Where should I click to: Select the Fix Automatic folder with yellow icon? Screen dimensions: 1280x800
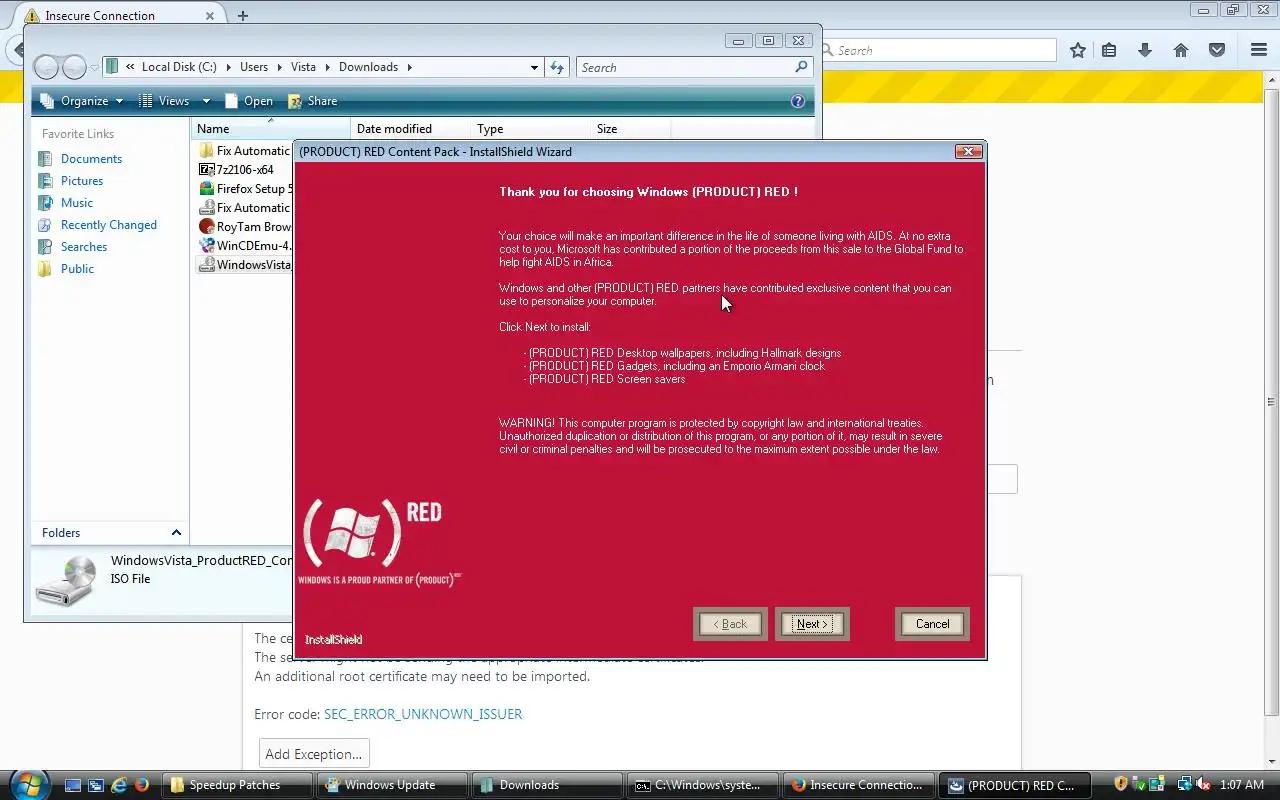click(244, 151)
